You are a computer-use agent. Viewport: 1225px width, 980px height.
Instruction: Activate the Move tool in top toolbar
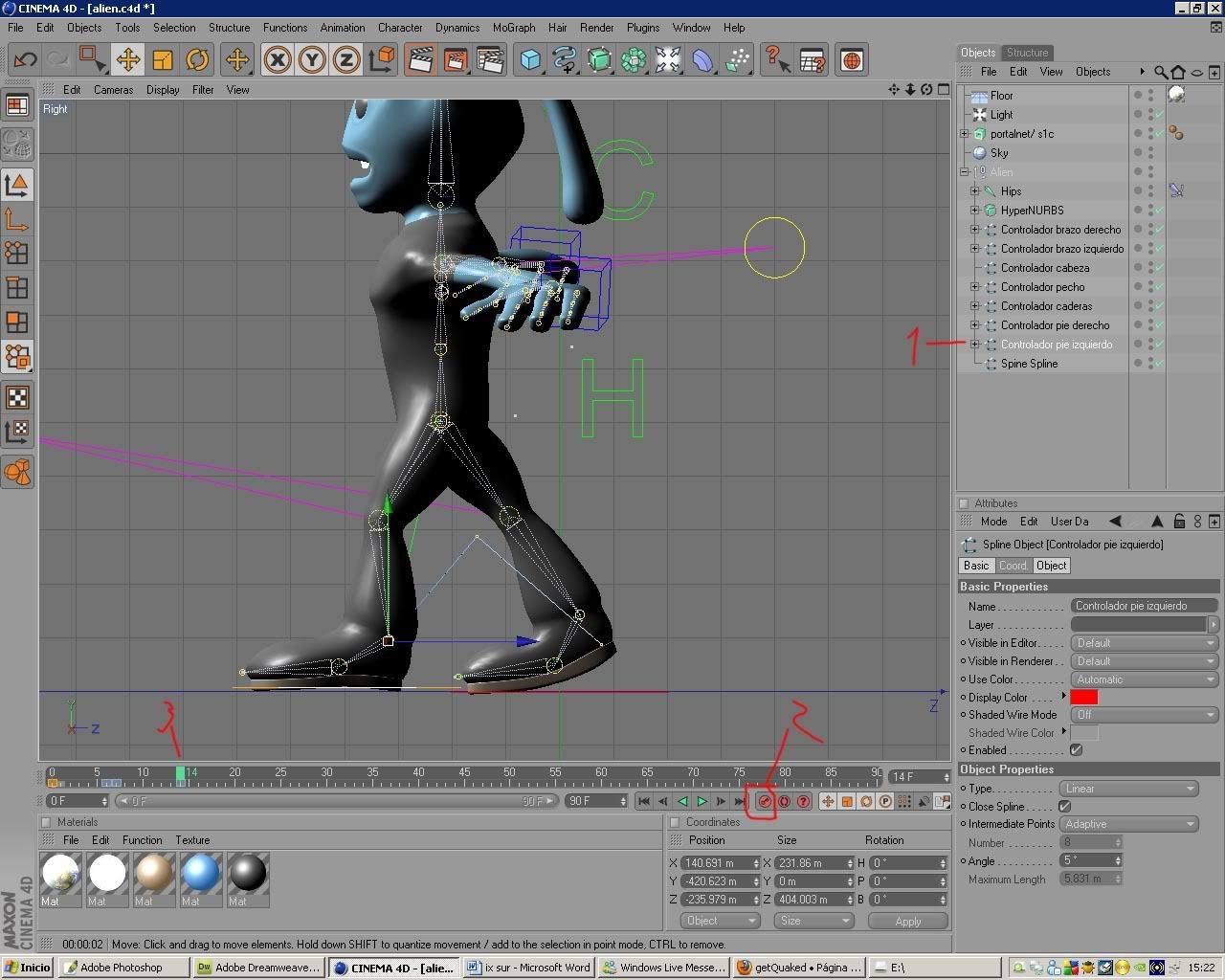[127, 60]
